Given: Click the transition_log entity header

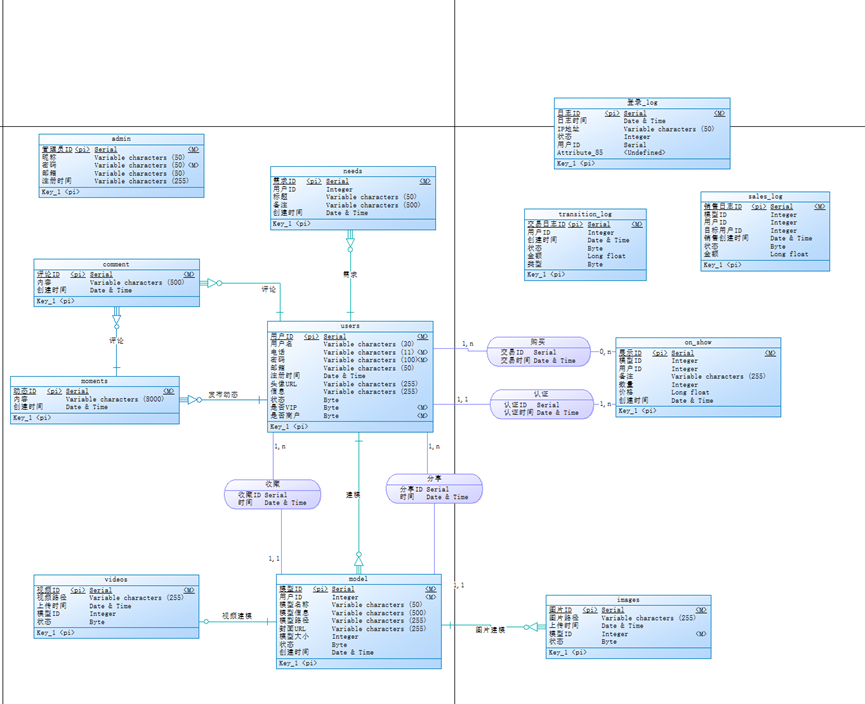Looking at the screenshot, I should 585,214.
